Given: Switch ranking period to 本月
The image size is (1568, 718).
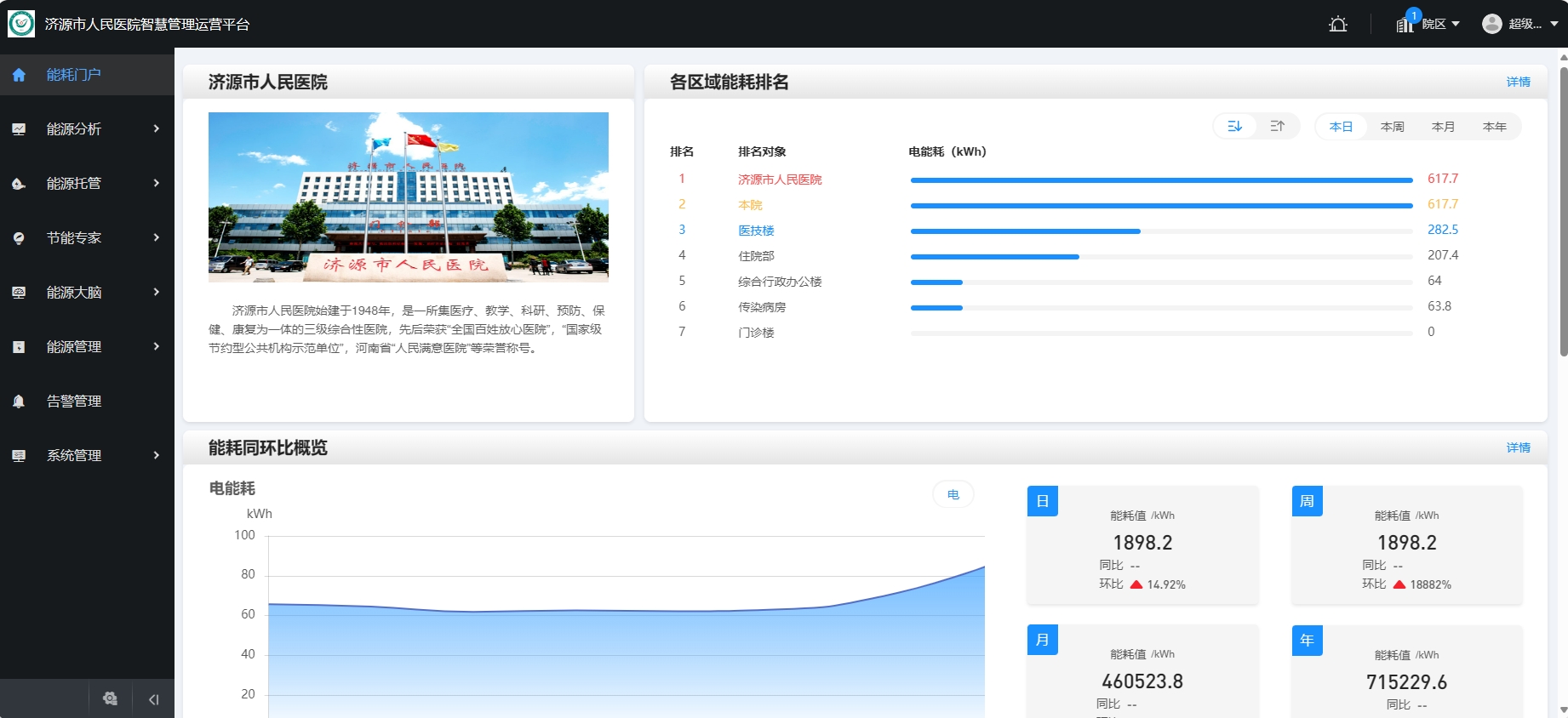Looking at the screenshot, I should (x=1443, y=127).
